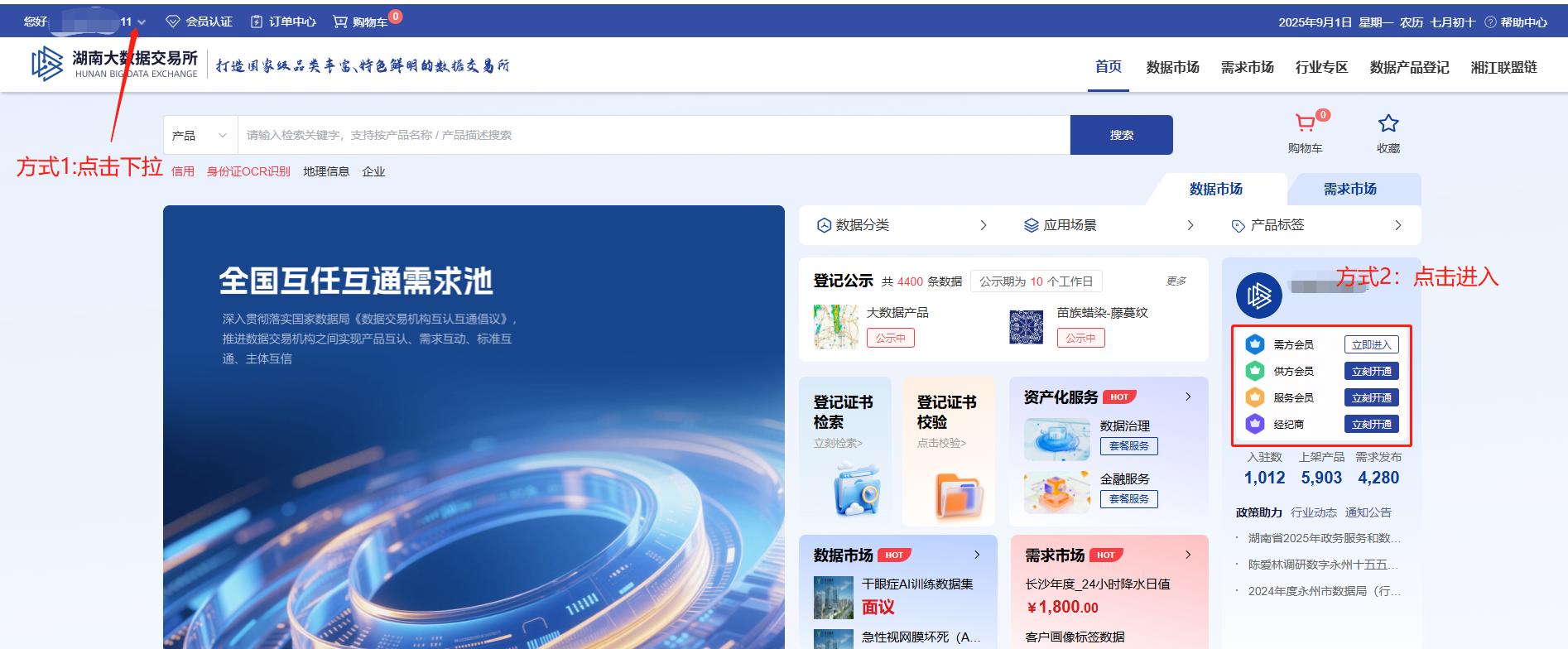
Task: Open the username dropdown arrow at top left
Action: [142, 22]
